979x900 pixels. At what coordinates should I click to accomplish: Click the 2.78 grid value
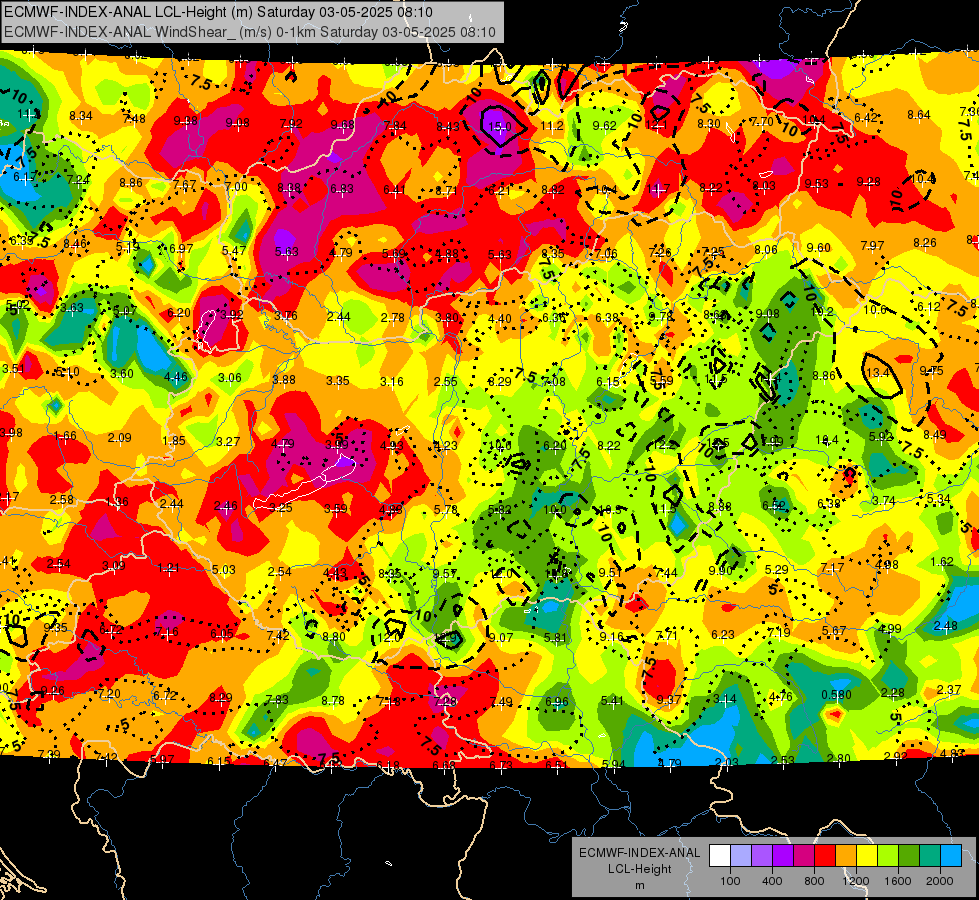click(x=393, y=318)
